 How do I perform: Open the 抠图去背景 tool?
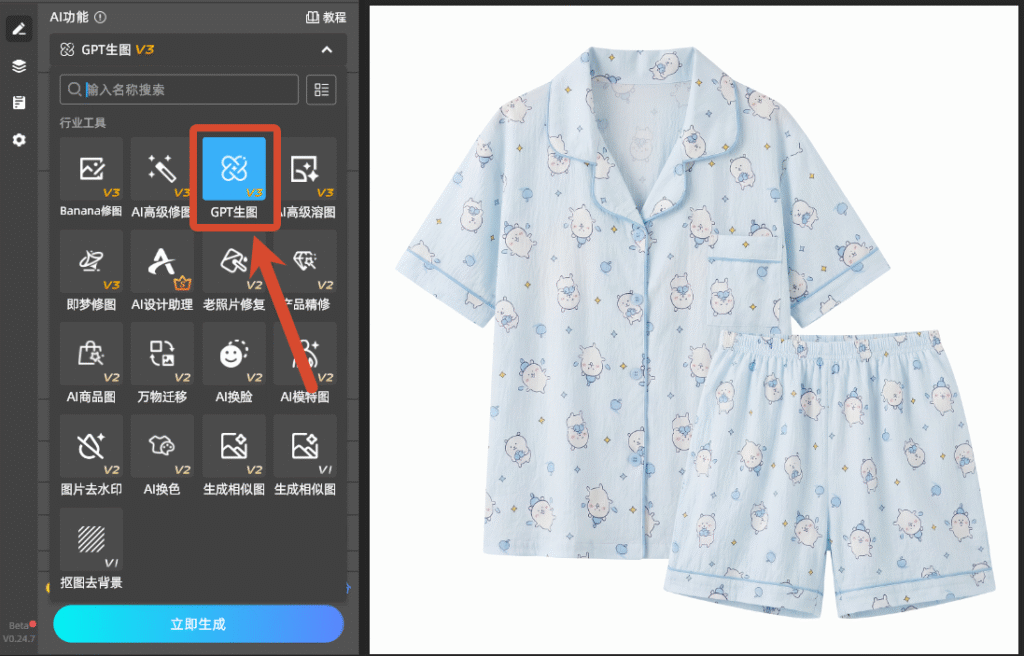pyautogui.click(x=91, y=549)
